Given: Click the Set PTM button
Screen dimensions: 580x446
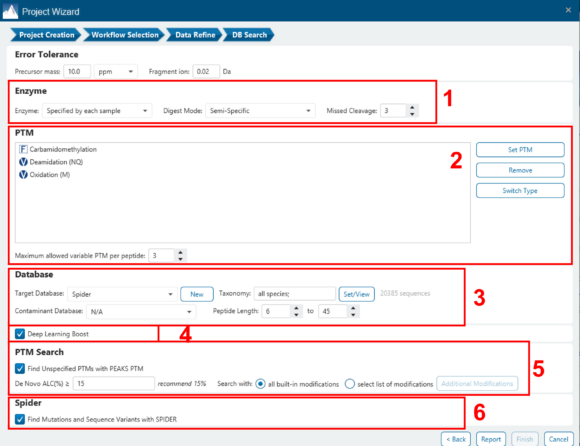Looking at the screenshot, I should point(520,150).
